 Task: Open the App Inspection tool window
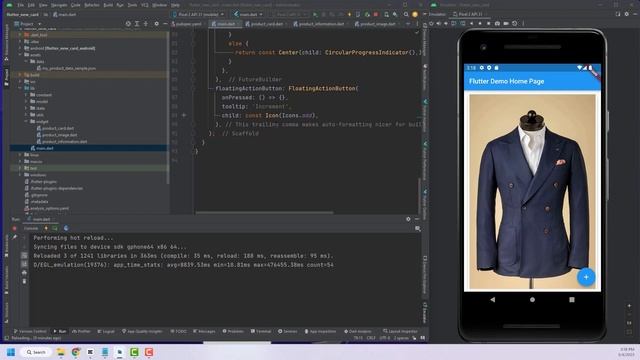[x=320, y=331]
